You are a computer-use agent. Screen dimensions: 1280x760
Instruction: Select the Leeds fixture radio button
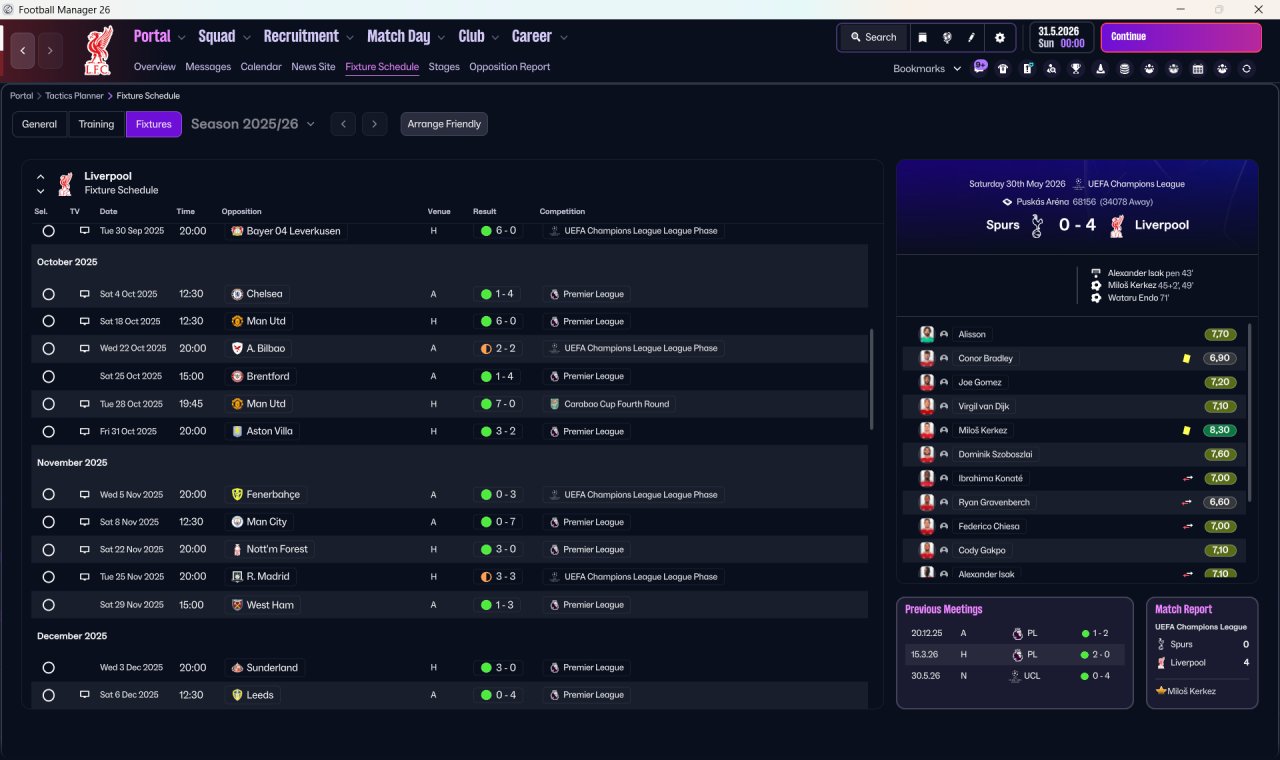48,695
